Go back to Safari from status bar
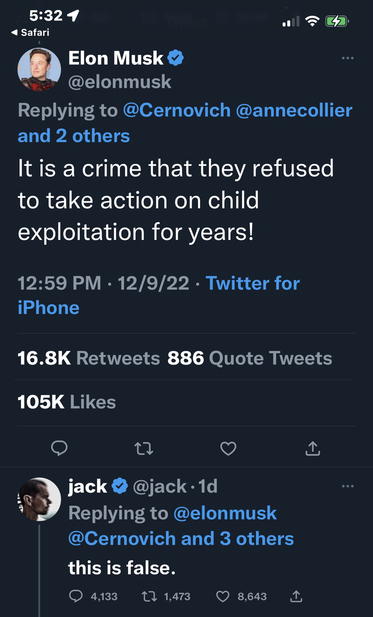Image resolution: width=373 pixels, height=617 pixels. (31, 33)
